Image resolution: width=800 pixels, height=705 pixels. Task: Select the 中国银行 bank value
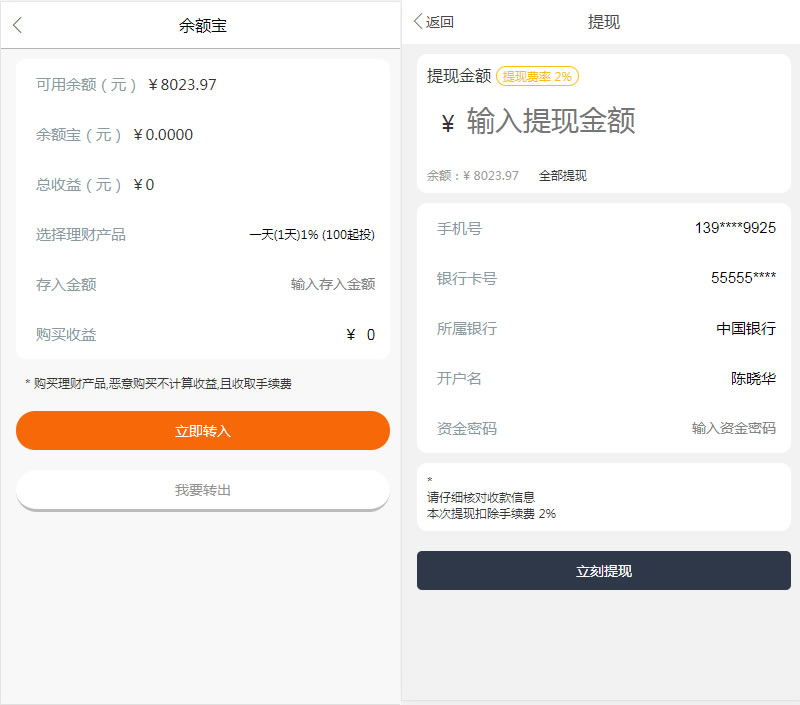[746, 329]
